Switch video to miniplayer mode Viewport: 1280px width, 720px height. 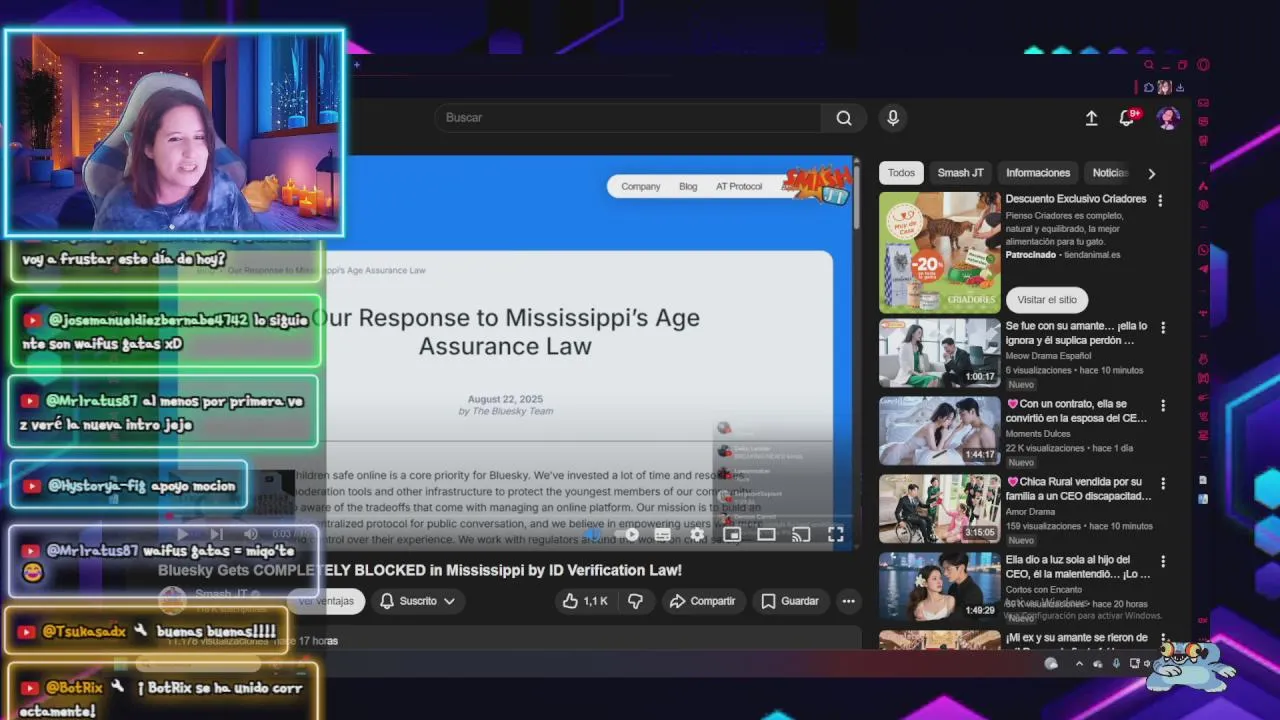coord(732,535)
